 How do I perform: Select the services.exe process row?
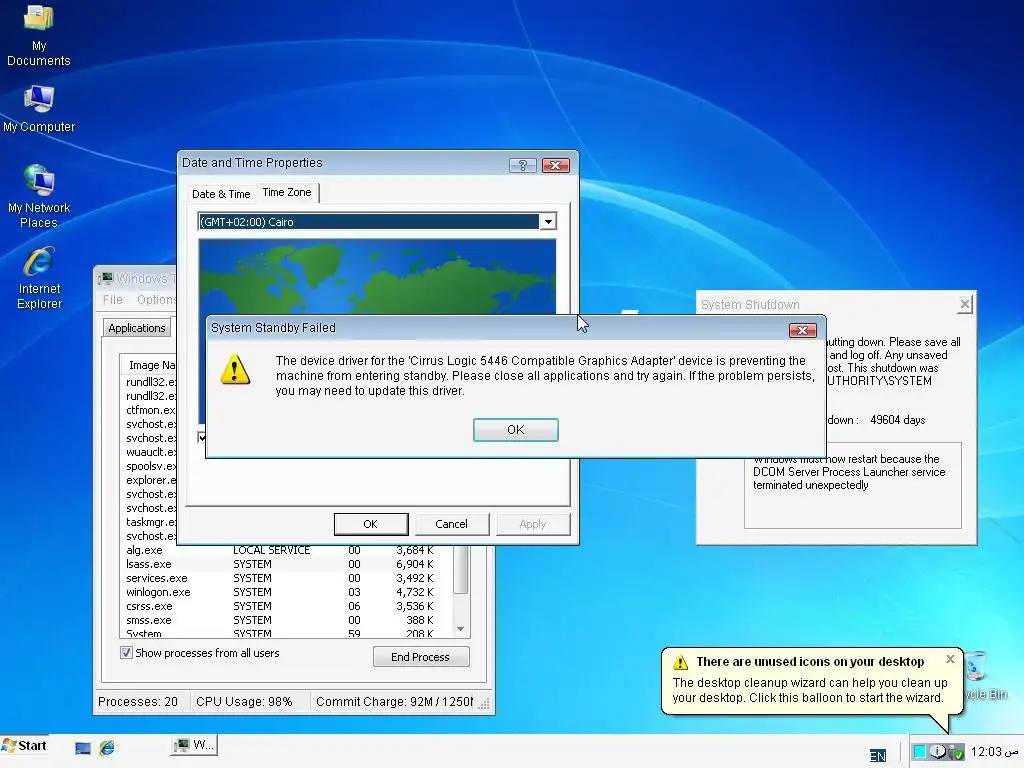pos(280,578)
